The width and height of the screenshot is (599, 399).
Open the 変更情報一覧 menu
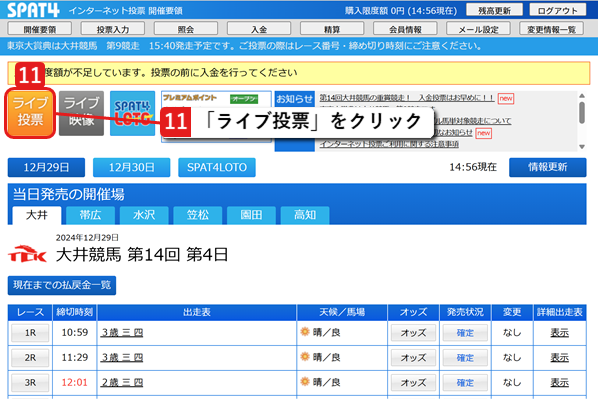click(x=551, y=29)
